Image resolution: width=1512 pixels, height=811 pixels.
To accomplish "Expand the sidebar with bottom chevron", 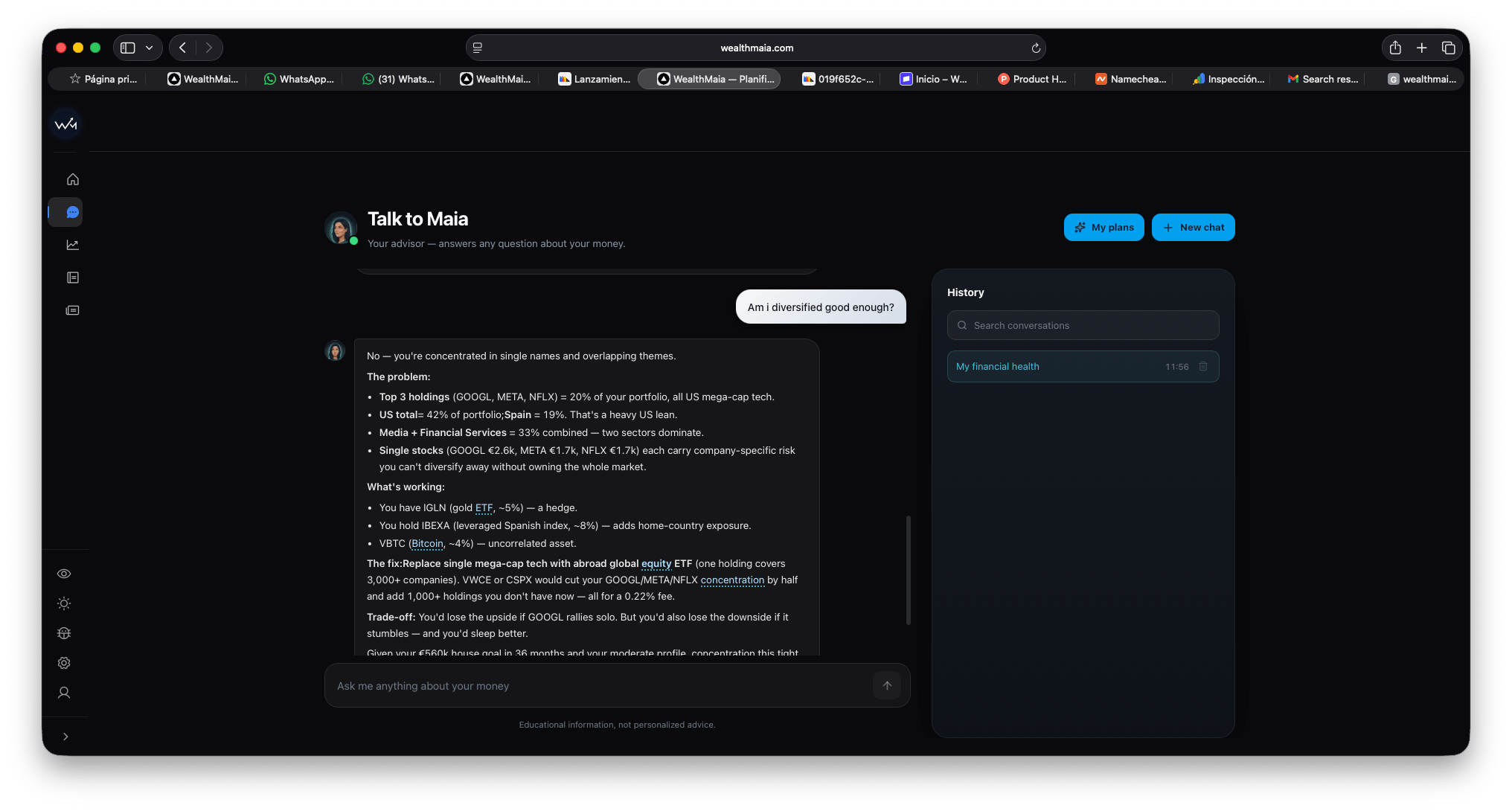I will [x=65, y=737].
